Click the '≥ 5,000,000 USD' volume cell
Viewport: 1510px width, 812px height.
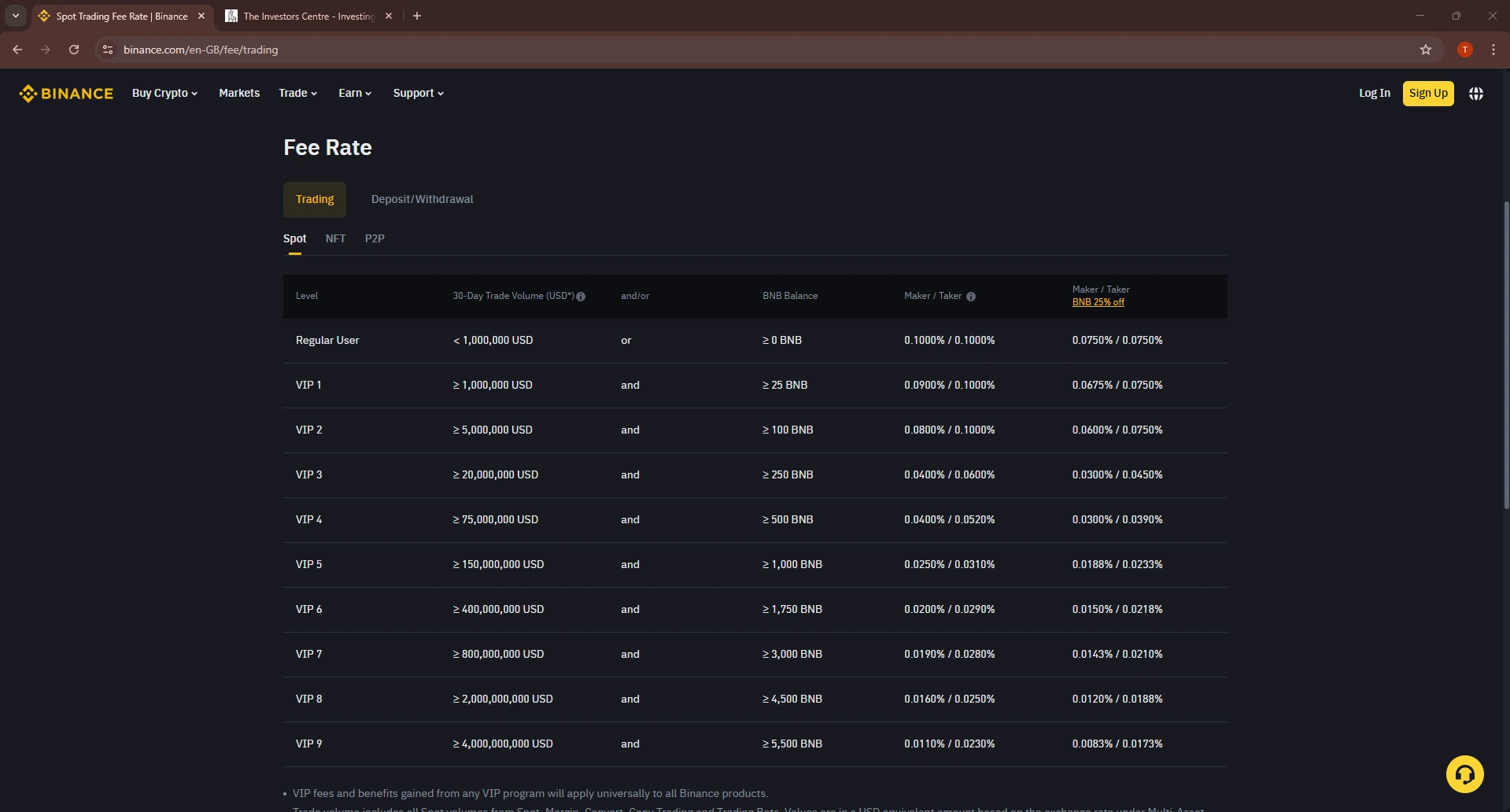coord(493,430)
